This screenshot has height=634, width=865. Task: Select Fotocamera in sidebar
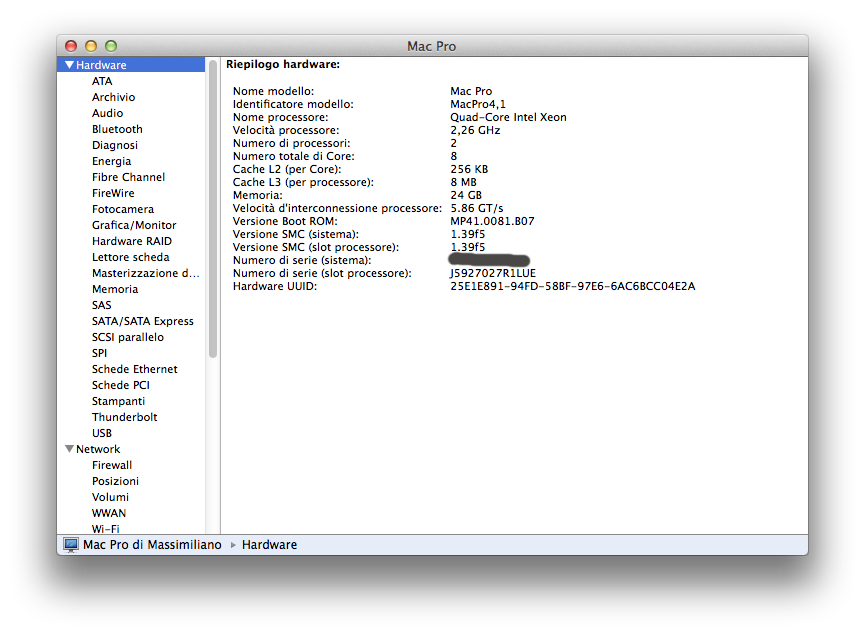[x=122, y=209]
